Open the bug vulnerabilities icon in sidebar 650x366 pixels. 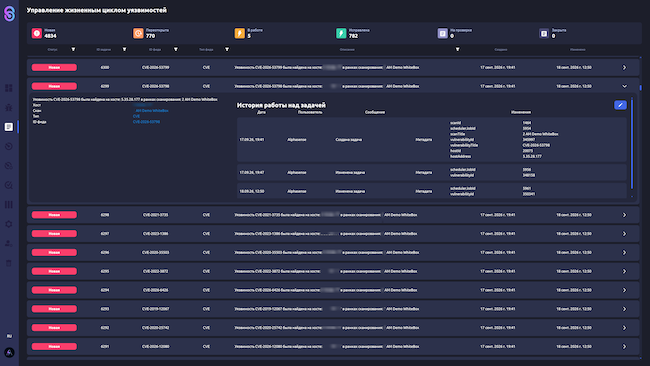point(9,107)
